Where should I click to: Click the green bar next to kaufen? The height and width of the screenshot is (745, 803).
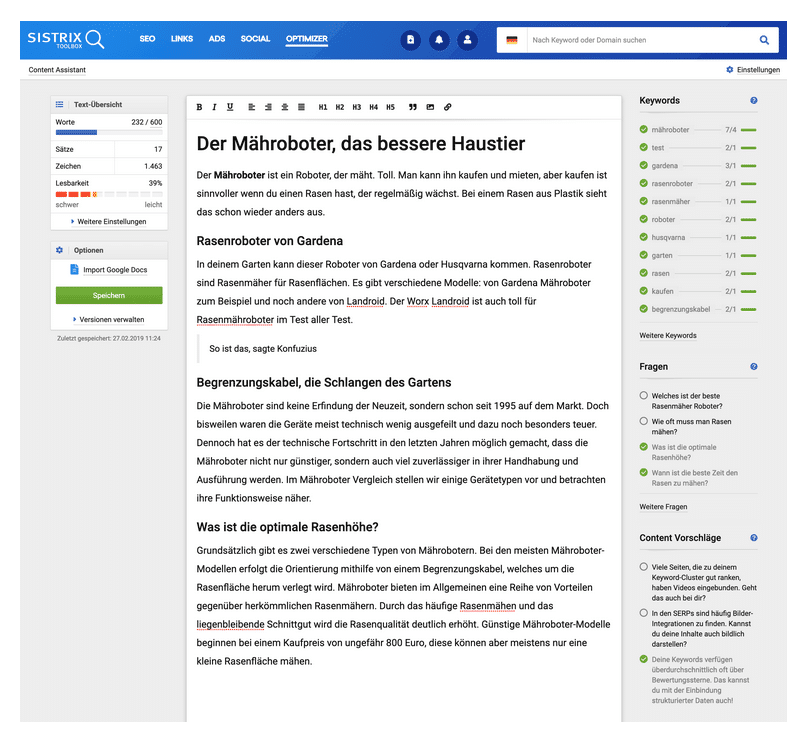pos(748,291)
